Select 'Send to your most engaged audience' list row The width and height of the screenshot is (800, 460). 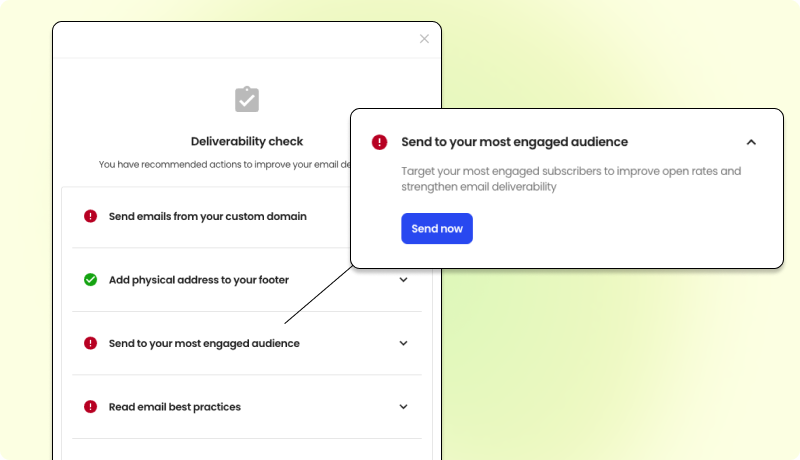pos(204,343)
